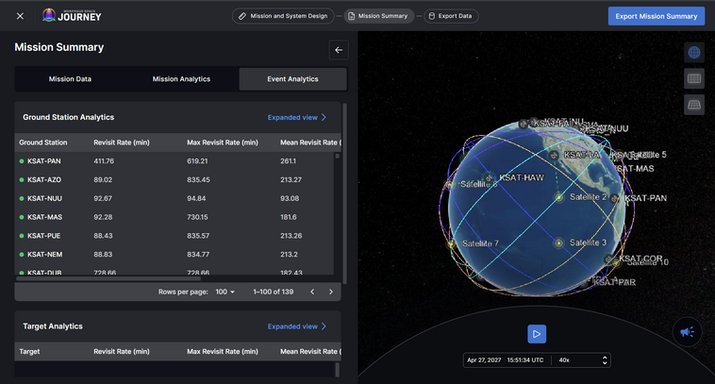
Task: Click Export Mission Summary button
Action: [656, 16]
